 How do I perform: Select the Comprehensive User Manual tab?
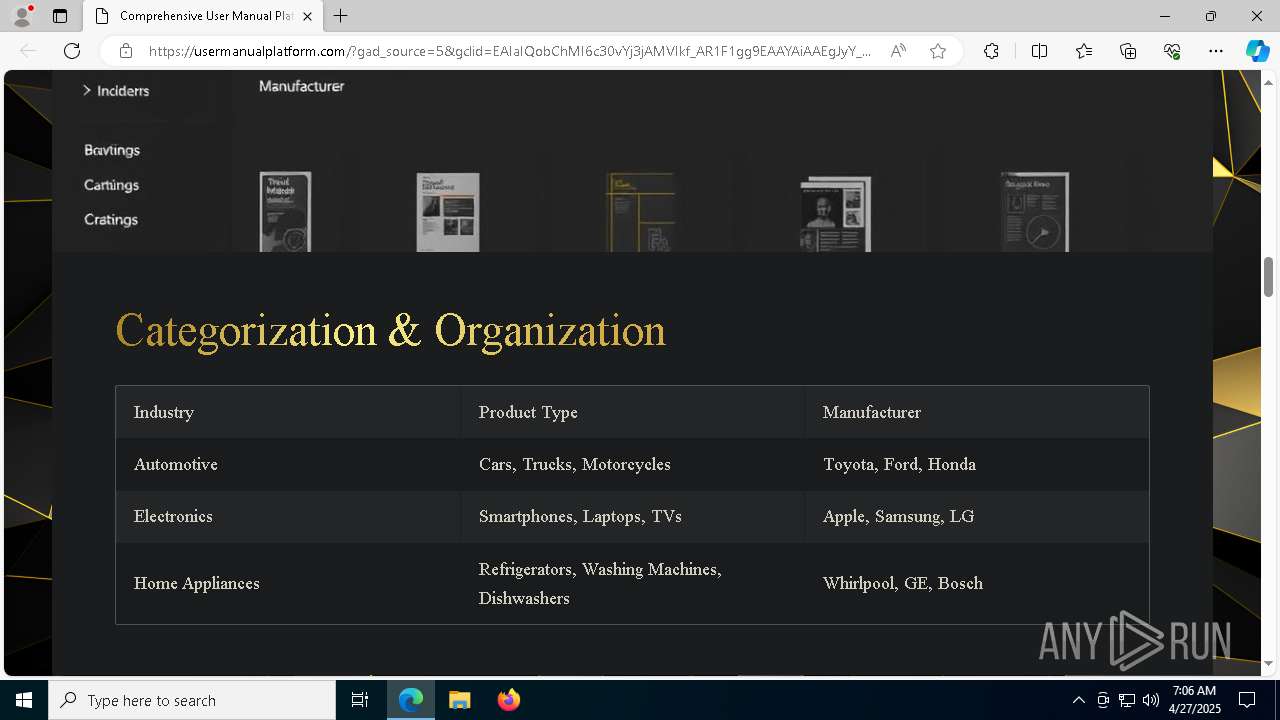[x=202, y=16]
